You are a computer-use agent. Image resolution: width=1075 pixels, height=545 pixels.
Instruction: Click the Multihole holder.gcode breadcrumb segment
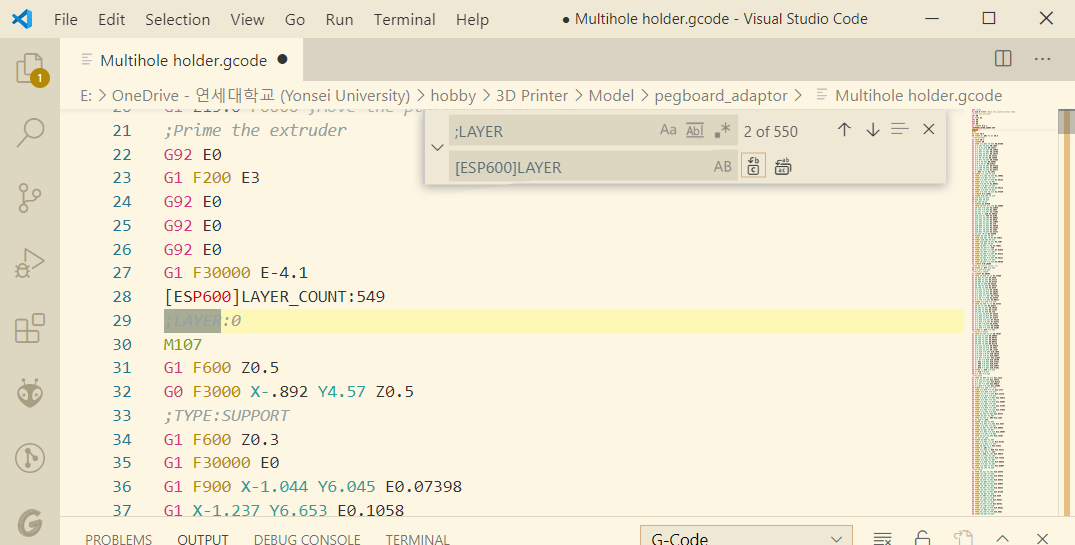click(x=910, y=95)
